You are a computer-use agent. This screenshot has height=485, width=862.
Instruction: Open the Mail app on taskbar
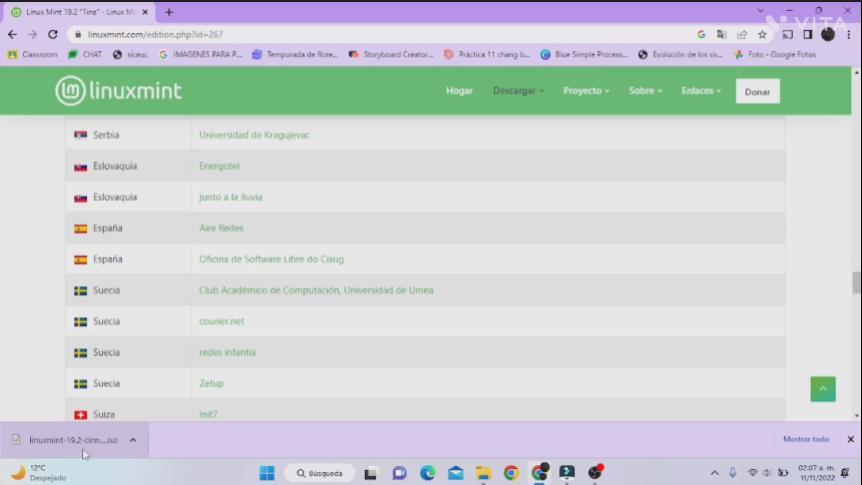point(456,473)
